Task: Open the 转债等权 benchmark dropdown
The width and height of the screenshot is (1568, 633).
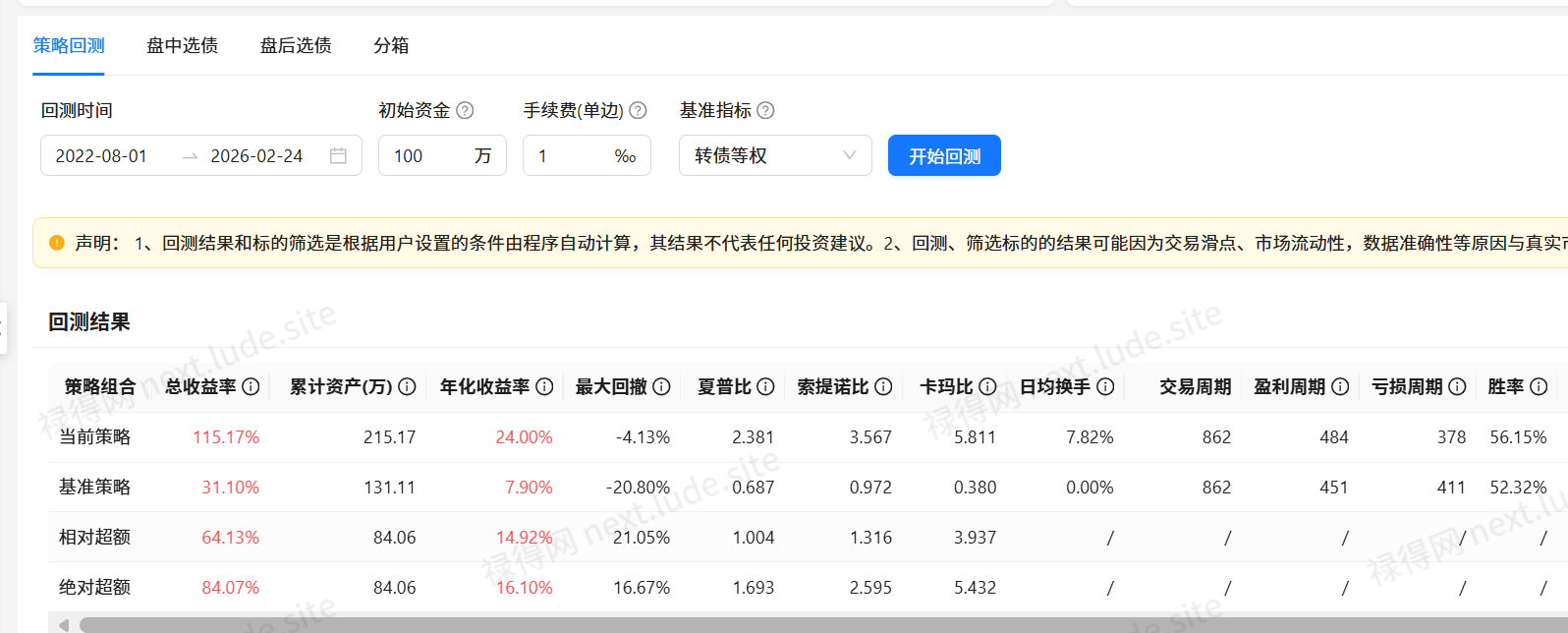Action: (x=774, y=156)
